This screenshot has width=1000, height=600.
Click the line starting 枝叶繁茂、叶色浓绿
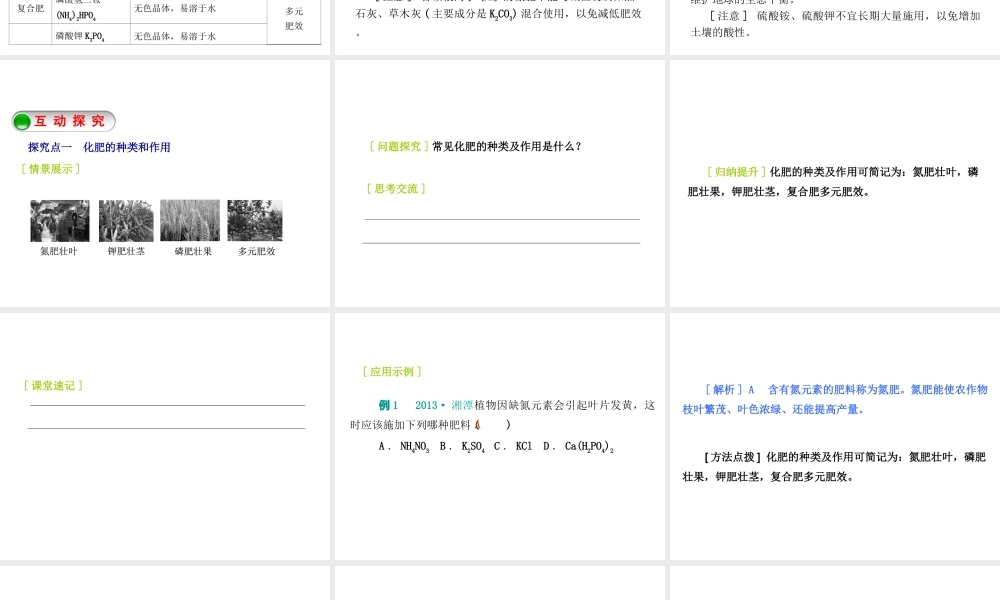point(774,409)
